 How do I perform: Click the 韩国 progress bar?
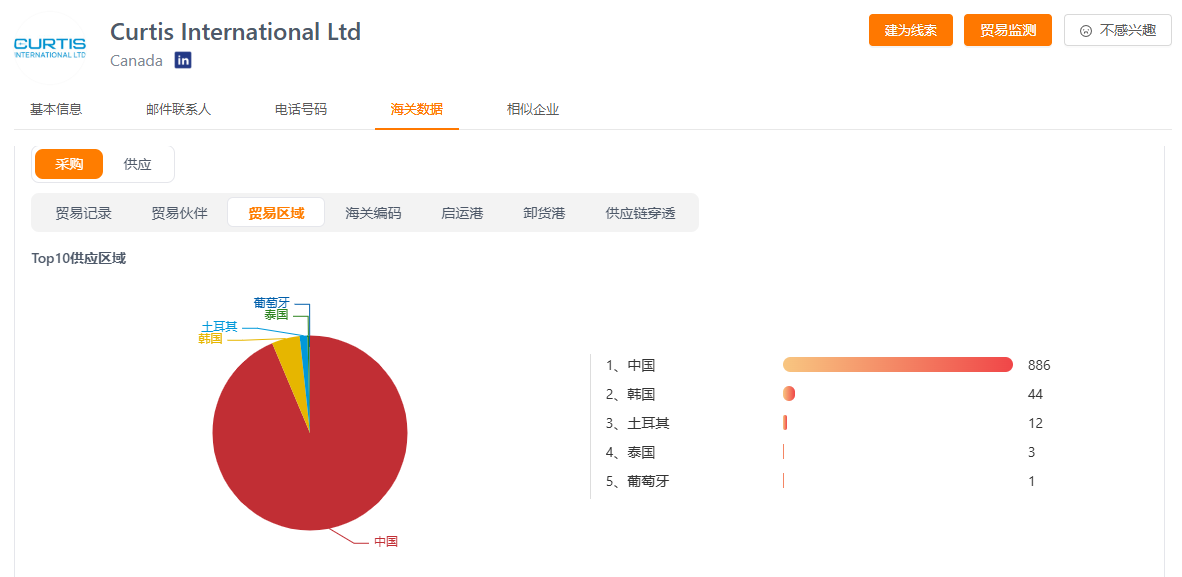789,394
